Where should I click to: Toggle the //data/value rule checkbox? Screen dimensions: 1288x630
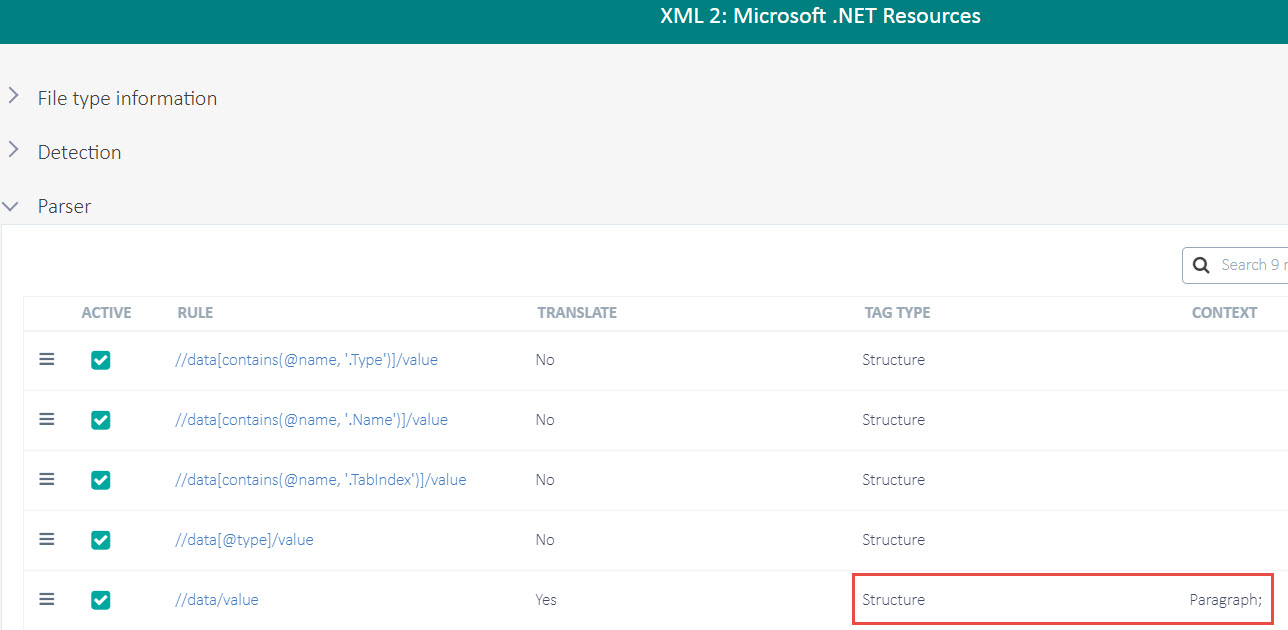101,600
